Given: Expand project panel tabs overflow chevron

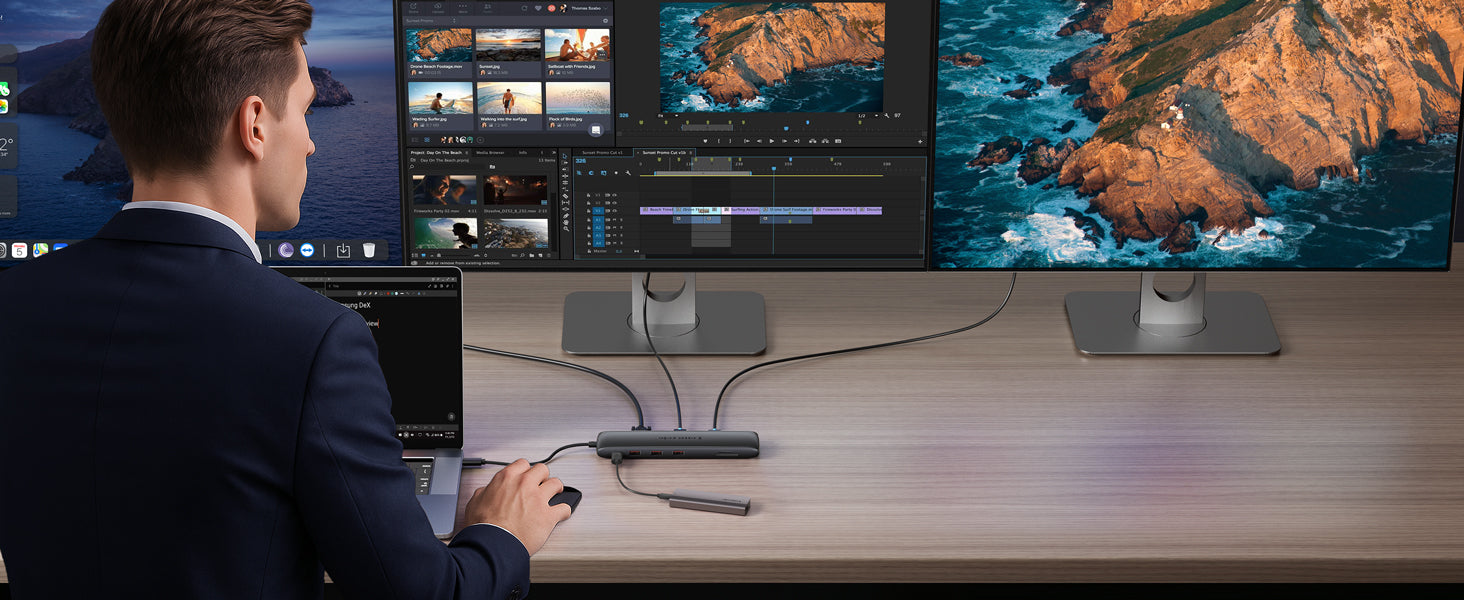Looking at the screenshot, I should (554, 153).
